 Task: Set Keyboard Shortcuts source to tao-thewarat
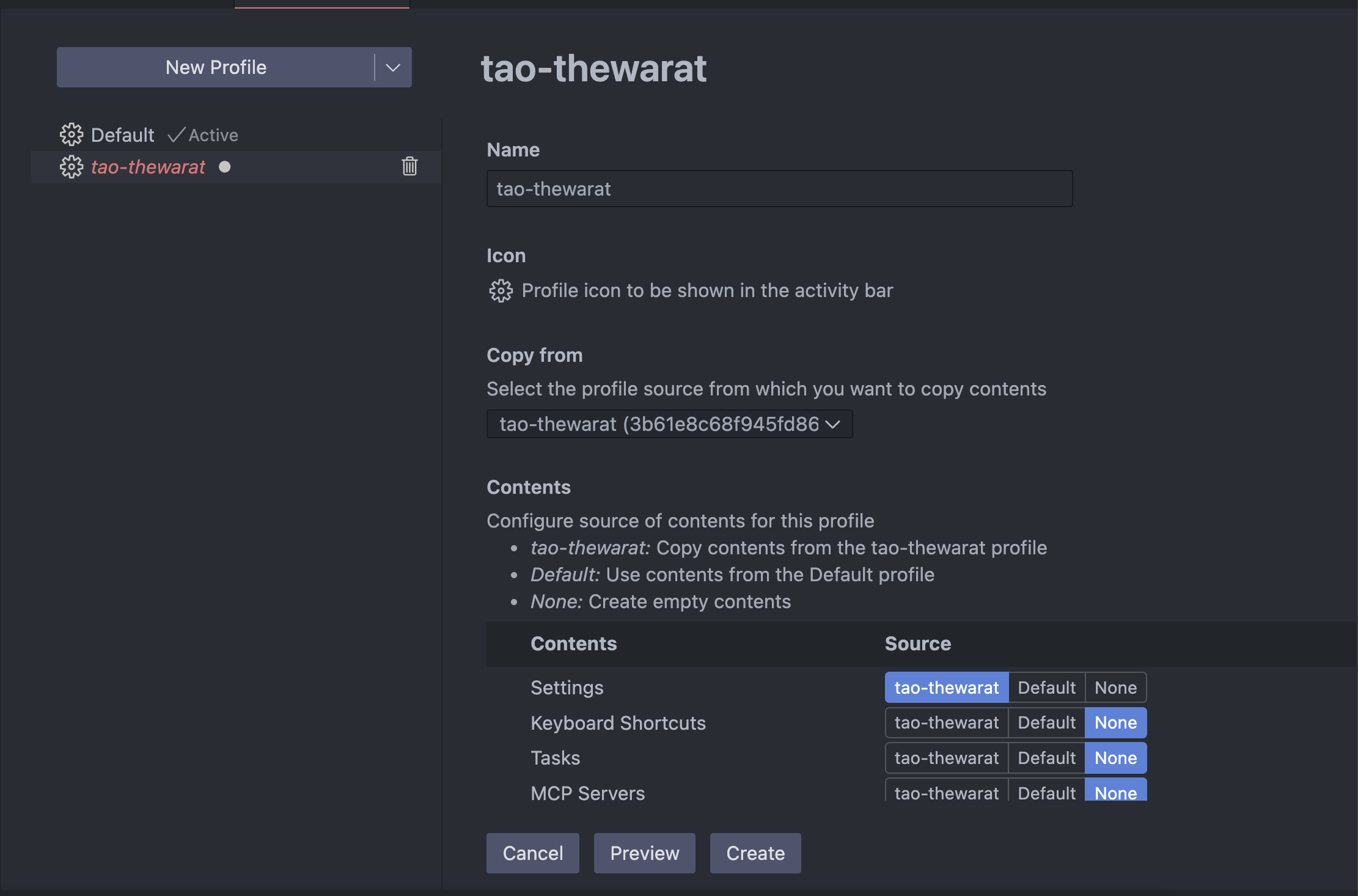(947, 723)
